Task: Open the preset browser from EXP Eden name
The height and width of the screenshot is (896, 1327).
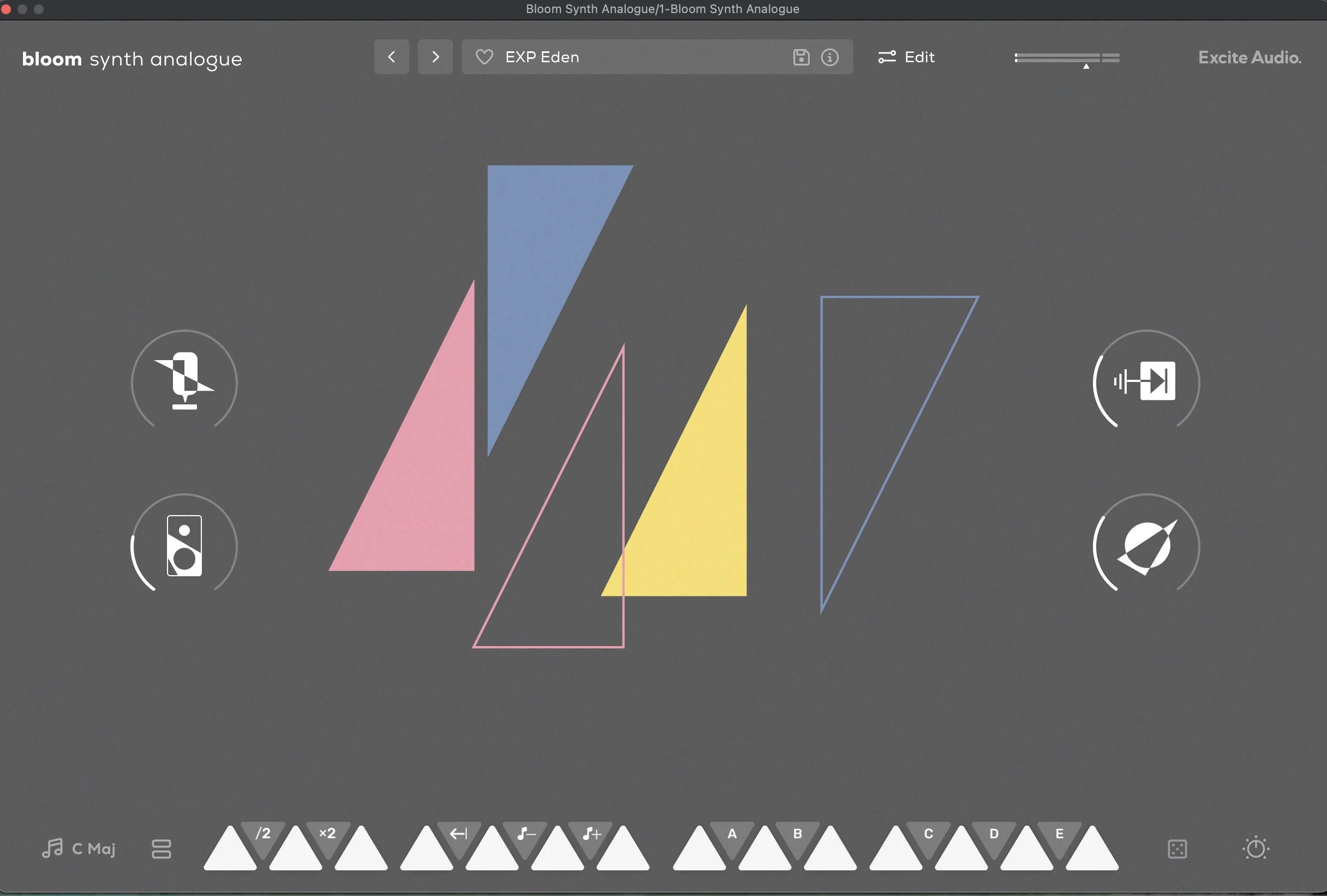Action: (542, 57)
